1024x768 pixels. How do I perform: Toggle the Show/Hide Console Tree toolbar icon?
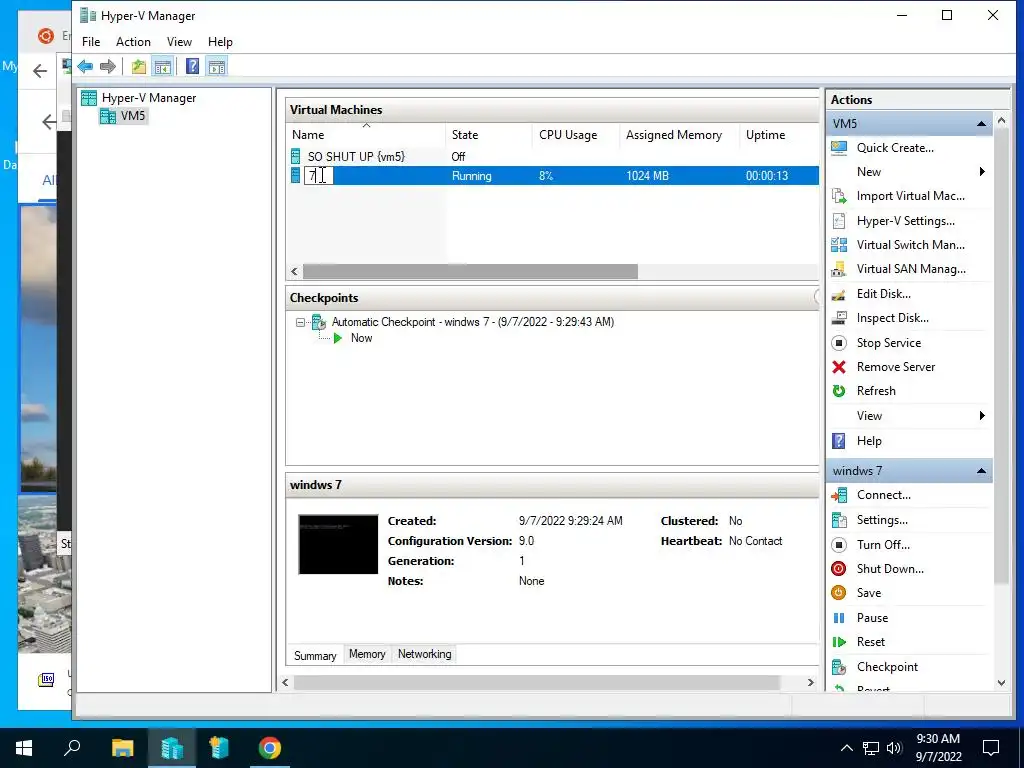163,67
